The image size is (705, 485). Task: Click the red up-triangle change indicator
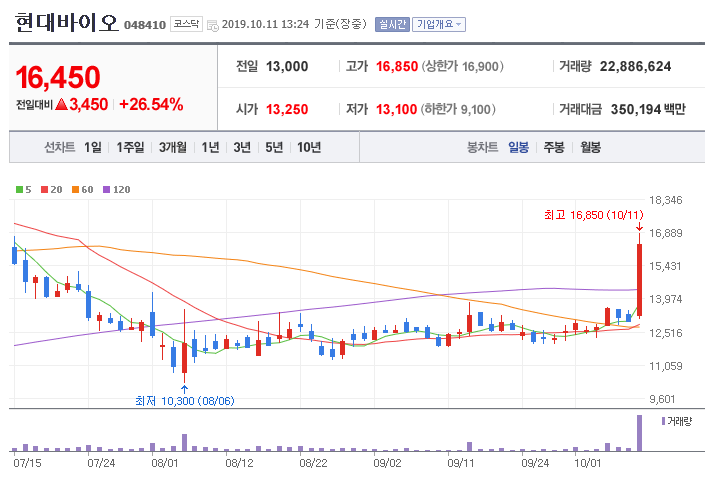(62, 105)
